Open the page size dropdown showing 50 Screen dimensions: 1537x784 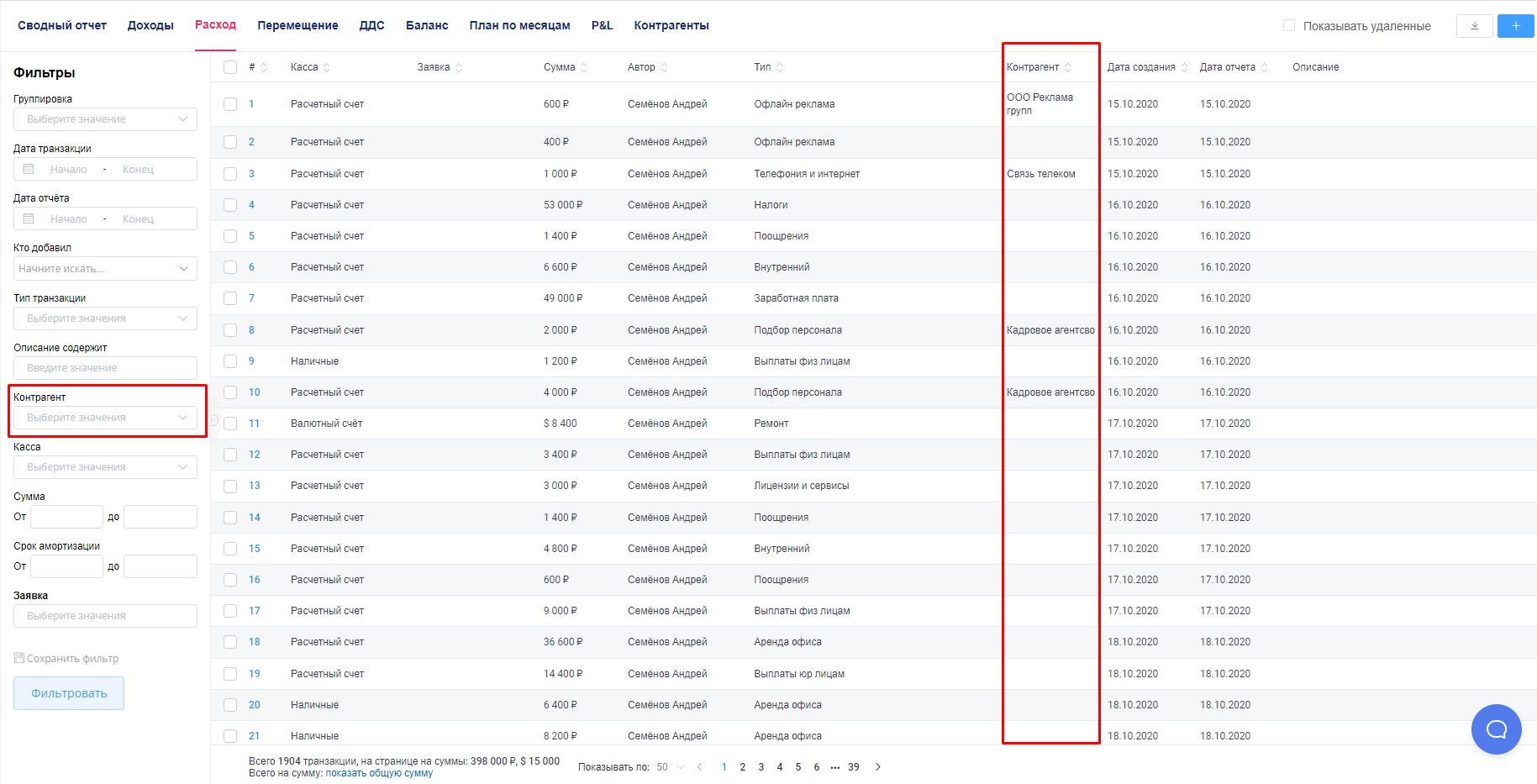671,766
